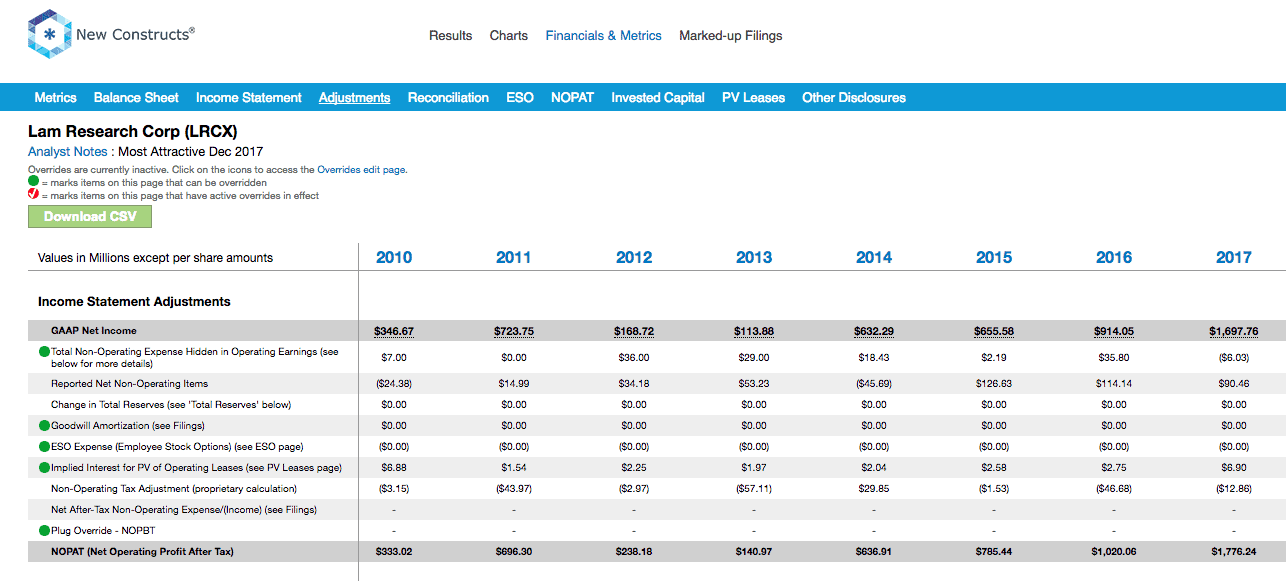Click the Most Attractive Dec 2017 text
Screen dimensions: 1286x581
tap(191, 152)
